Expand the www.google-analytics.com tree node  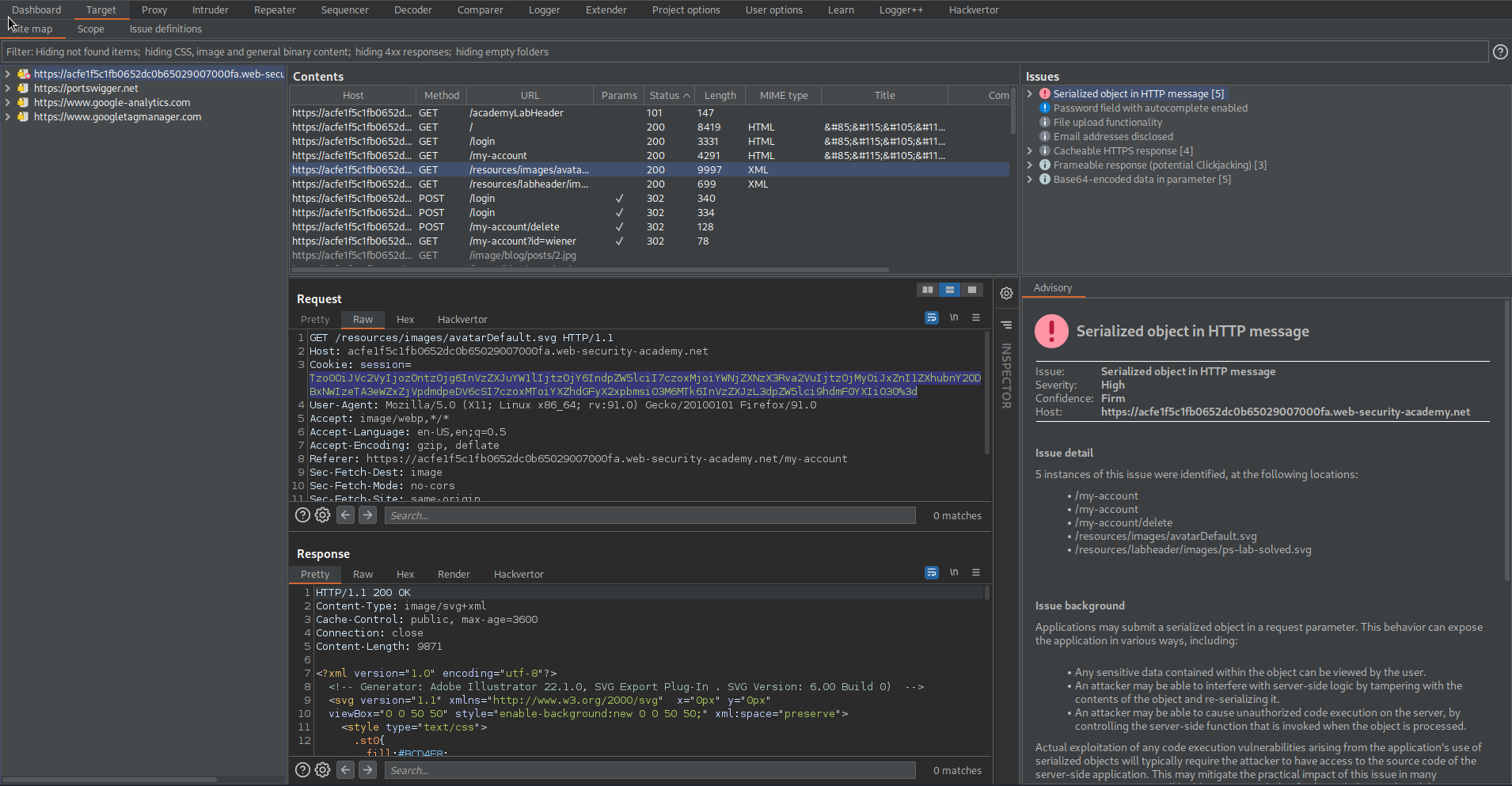click(x=8, y=102)
